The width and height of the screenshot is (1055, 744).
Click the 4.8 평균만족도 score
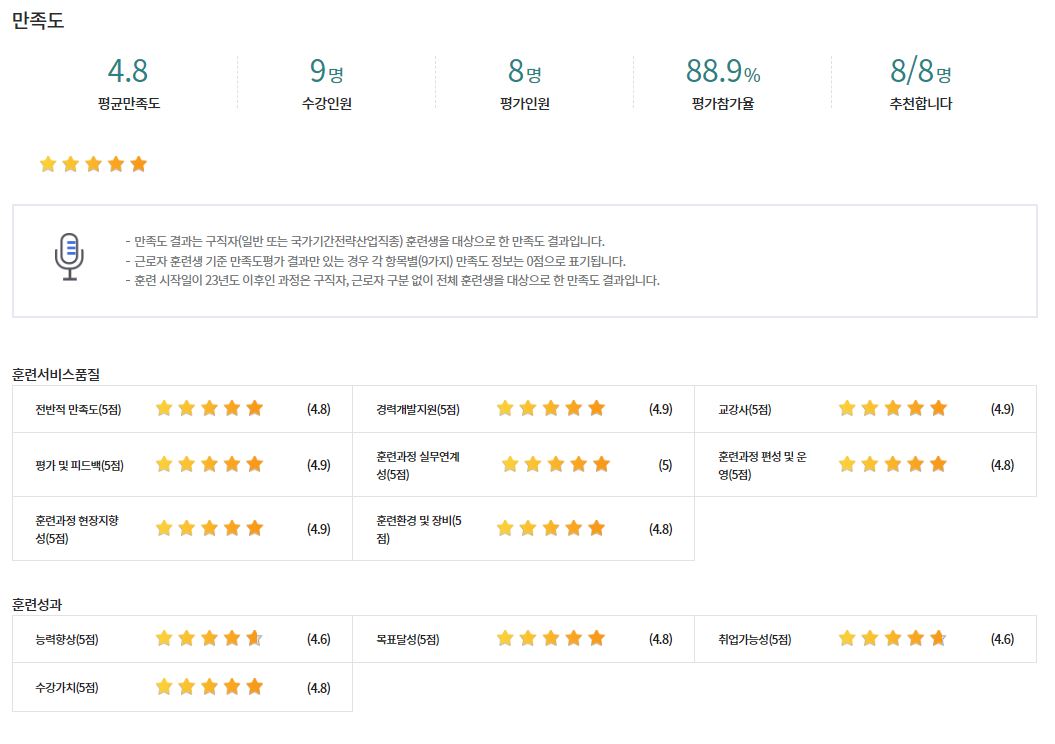tap(128, 71)
